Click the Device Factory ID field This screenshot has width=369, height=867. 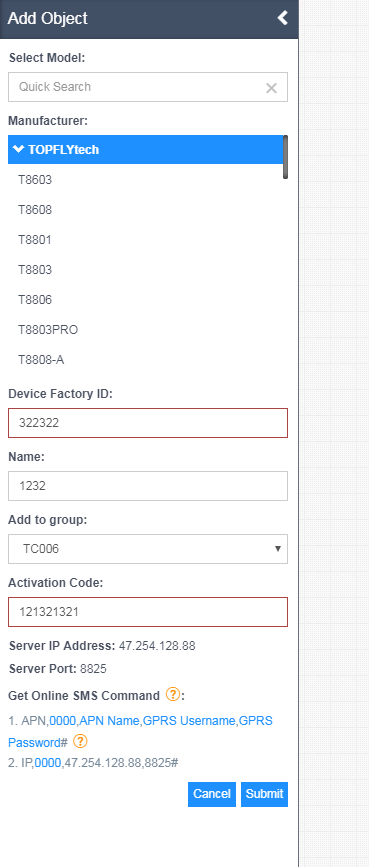[x=148, y=423]
